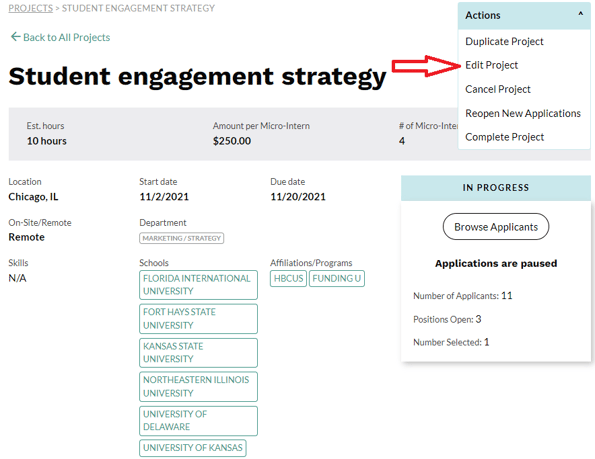The image size is (595, 459).
Task: Select Fort Hays State University tag
Action: (x=198, y=319)
